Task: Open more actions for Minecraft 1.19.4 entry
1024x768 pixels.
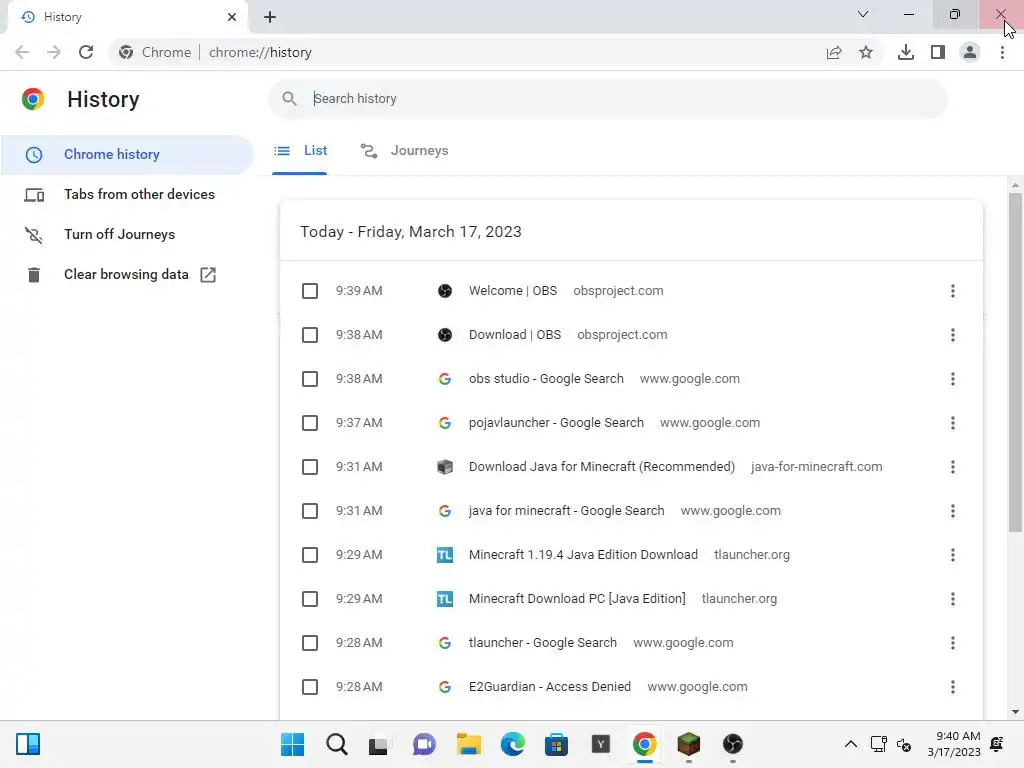Action: click(x=953, y=555)
